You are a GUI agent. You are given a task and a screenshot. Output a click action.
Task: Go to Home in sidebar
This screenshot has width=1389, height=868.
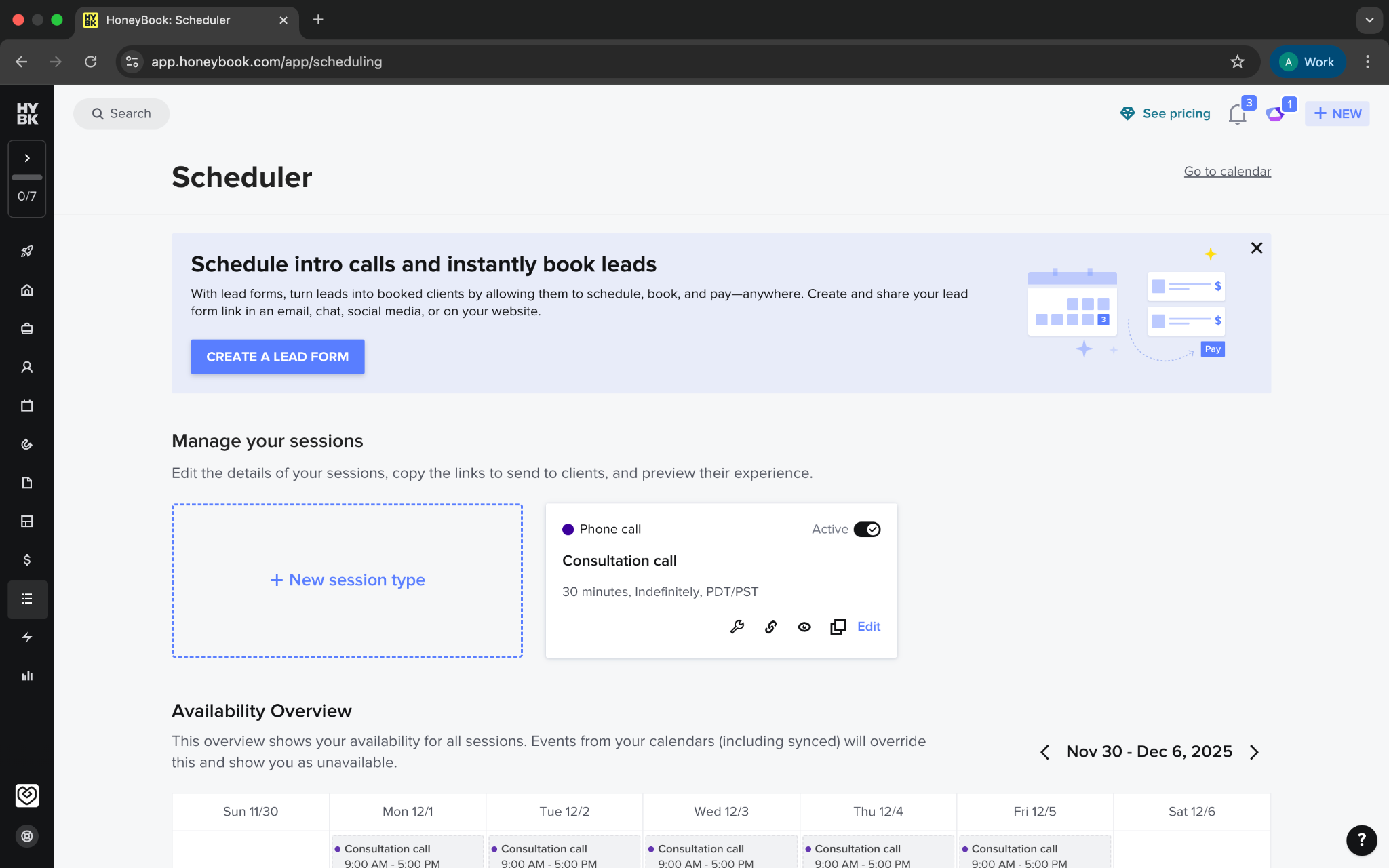click(x=27, y=290)
